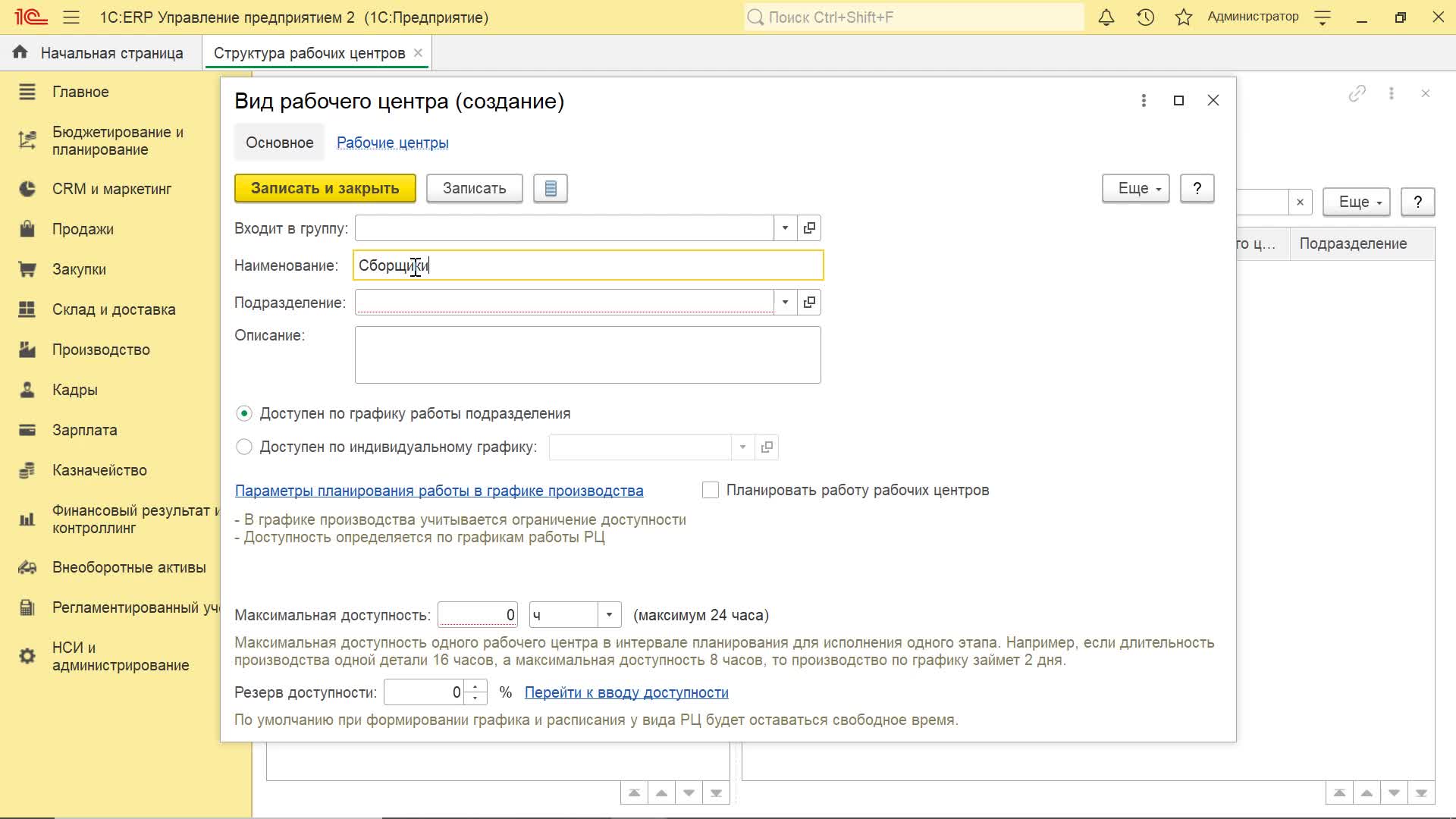Open the Входит в группу selection form icon
Screen dimensions: 1456x819
tap(809, 228)
